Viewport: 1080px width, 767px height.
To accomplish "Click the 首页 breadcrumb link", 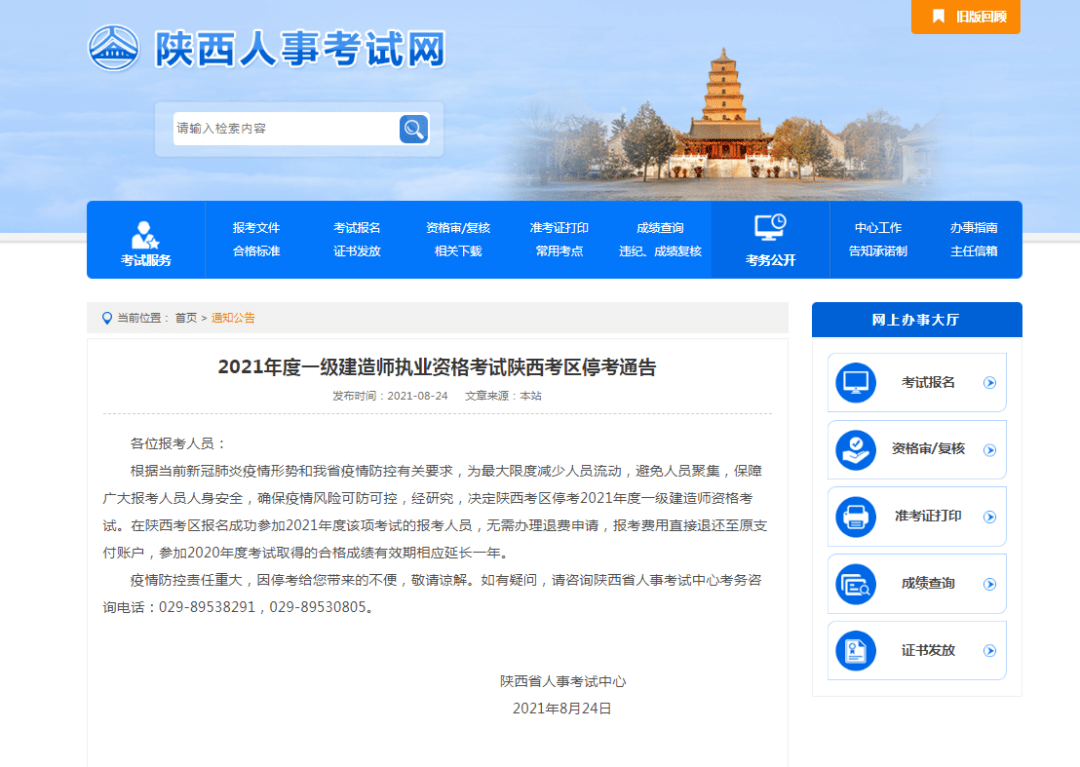I will [187, 318].
